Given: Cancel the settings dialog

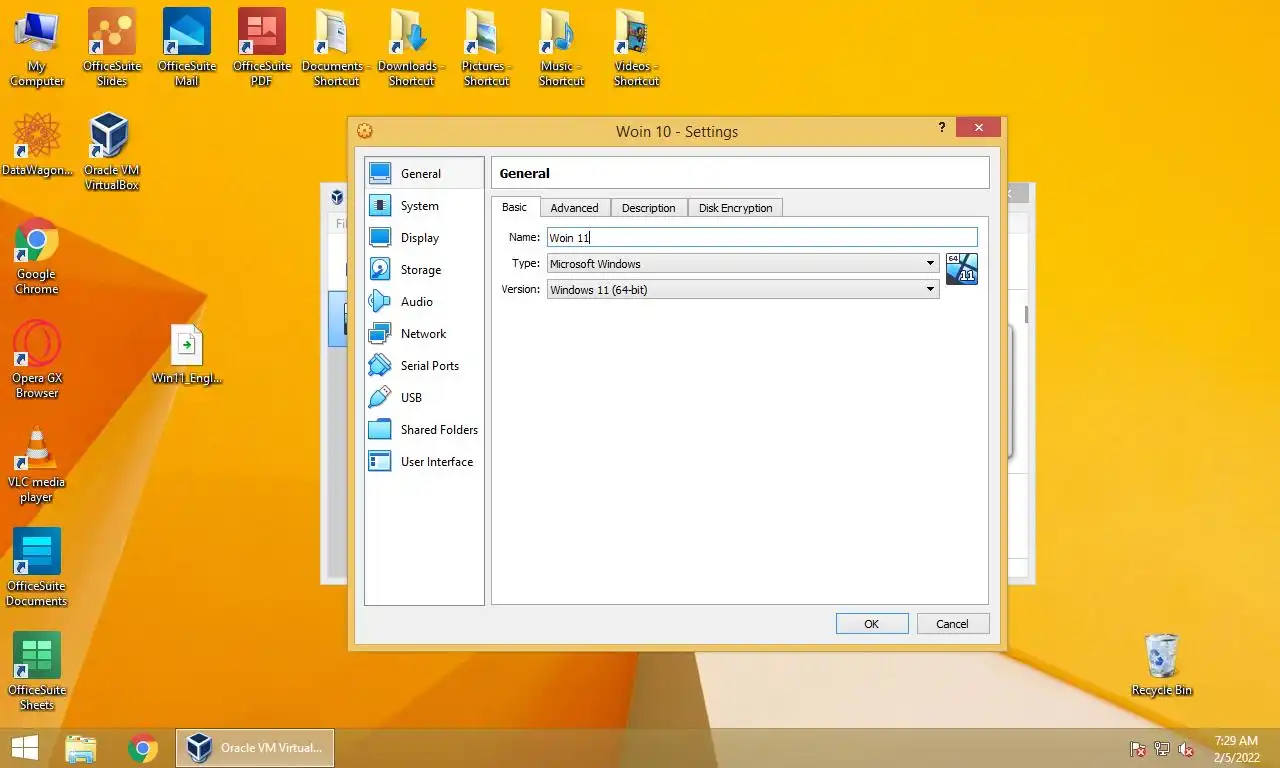Looking at the screenshot, I should tap(952, 623).
